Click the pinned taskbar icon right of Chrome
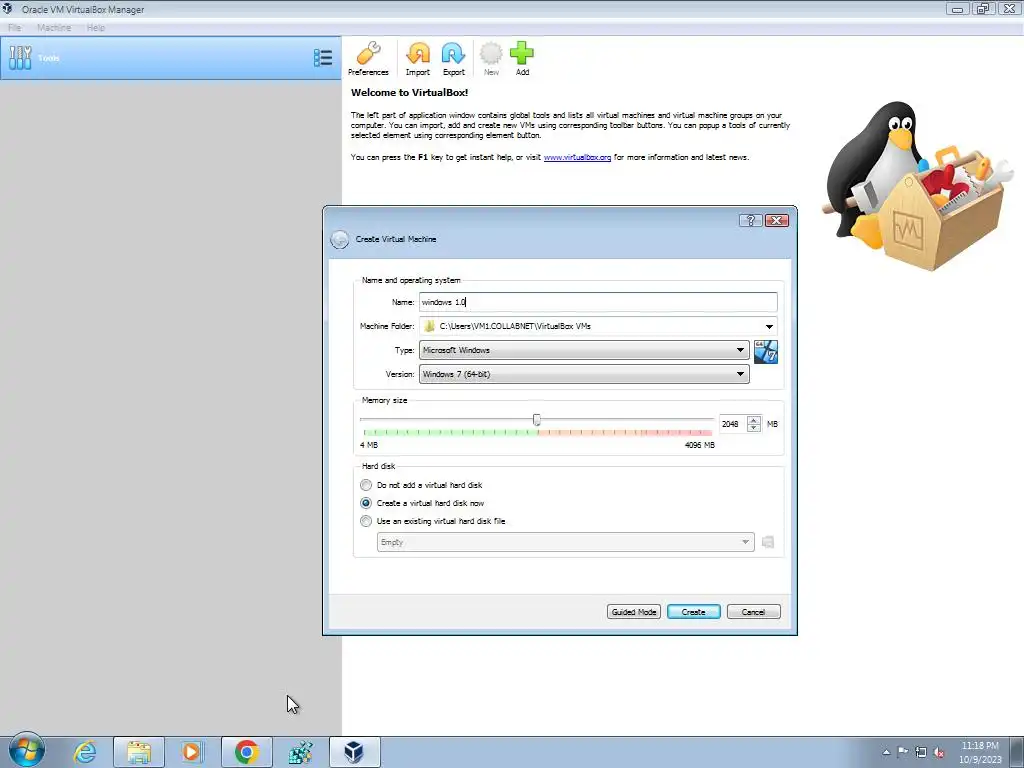 pyautogui.click(x=300, y=752)
